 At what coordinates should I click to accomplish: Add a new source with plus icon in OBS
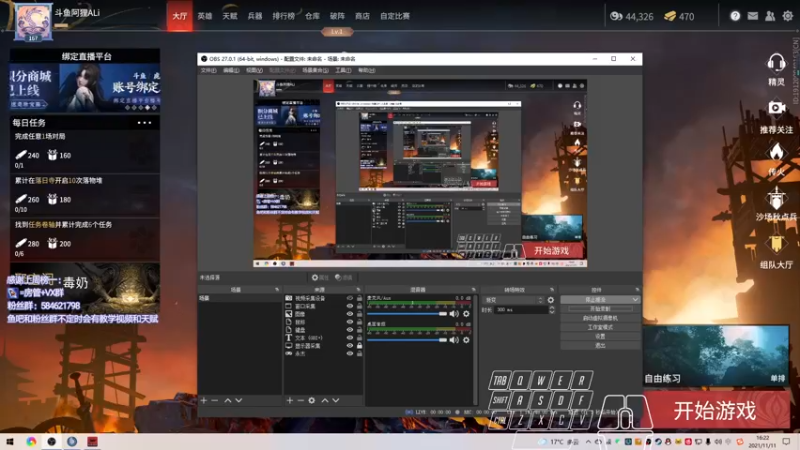[289, 401]
